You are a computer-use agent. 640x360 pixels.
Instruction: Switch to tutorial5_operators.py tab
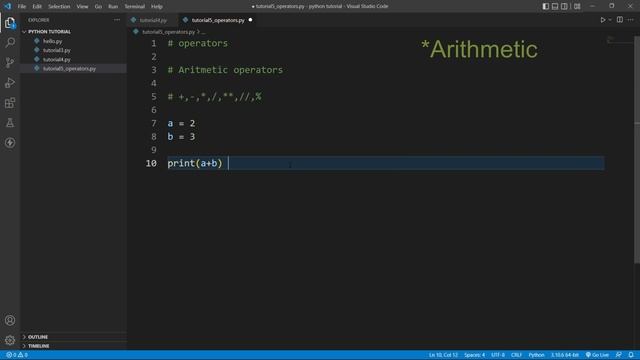pos(218,20)
